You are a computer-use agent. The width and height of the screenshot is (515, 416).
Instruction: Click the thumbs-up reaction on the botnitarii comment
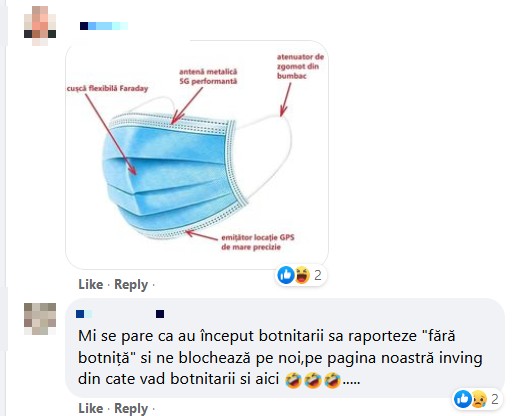coord(463,399)
